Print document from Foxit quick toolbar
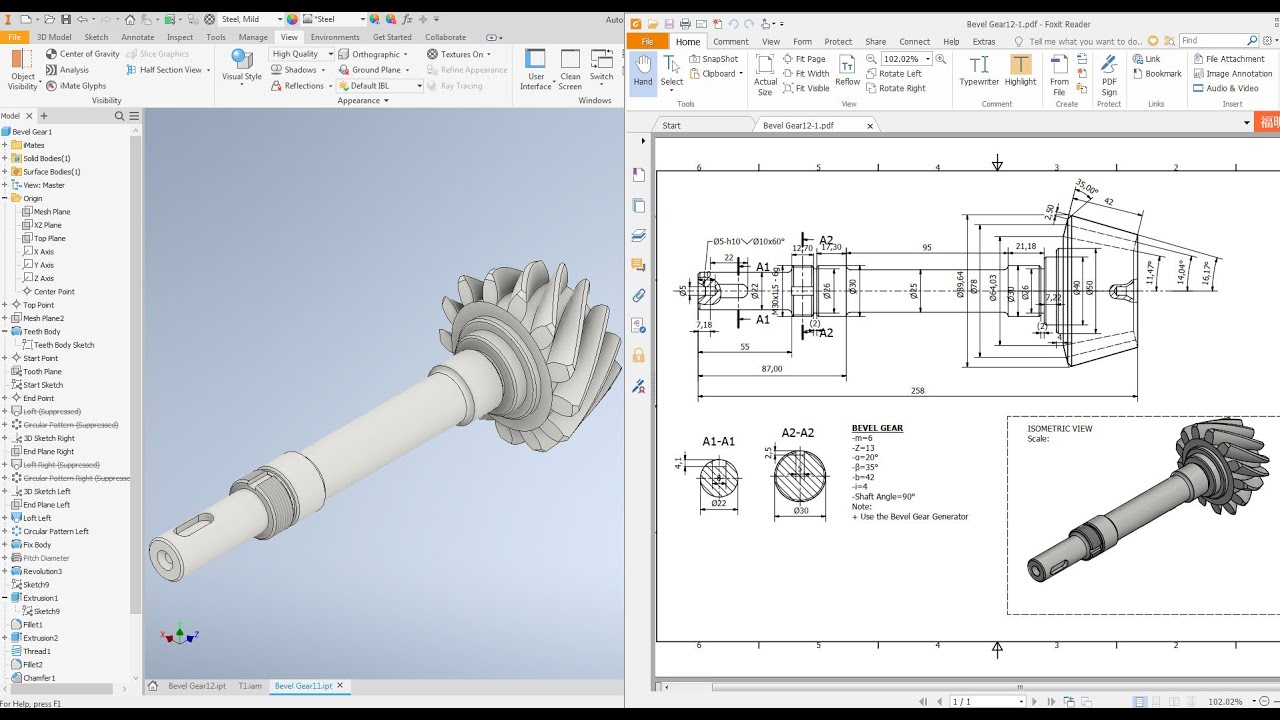The width and height of the screenshot is (1280, 720). pos(685,24)
